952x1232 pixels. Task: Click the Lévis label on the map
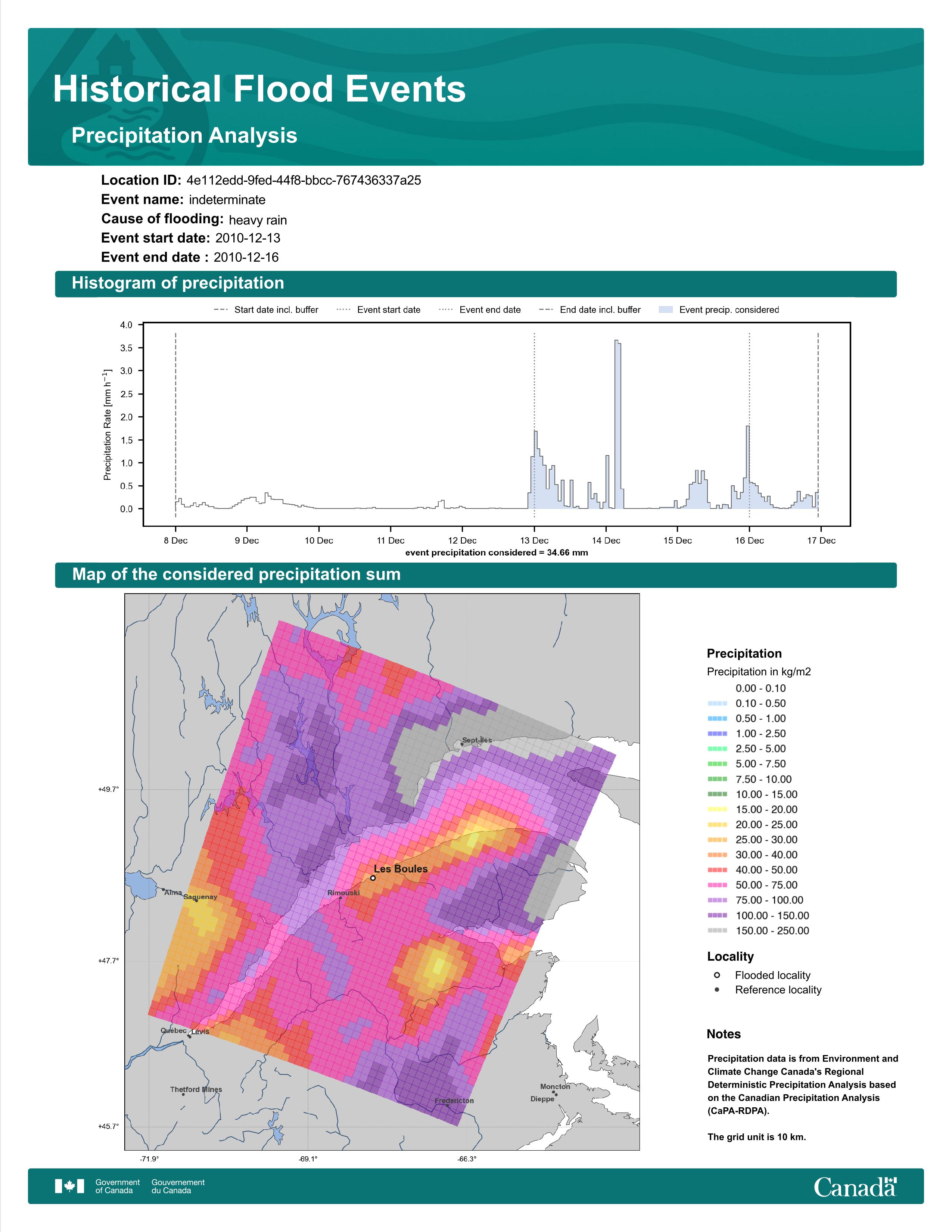[200, 1032]
